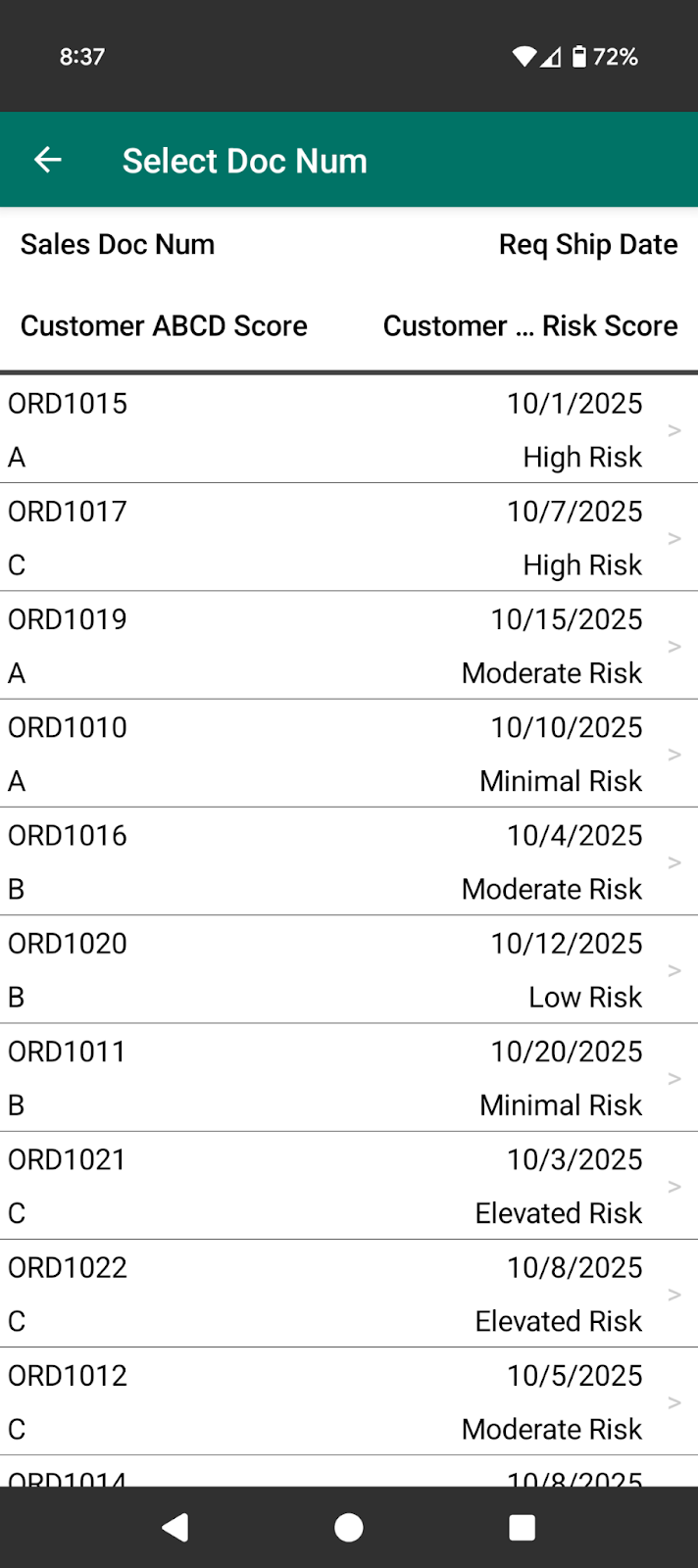Image resolution: width=698 pixels, height=1568 pixels.
Task: Tap the Wi-Fi status icon
Action: 524,57
